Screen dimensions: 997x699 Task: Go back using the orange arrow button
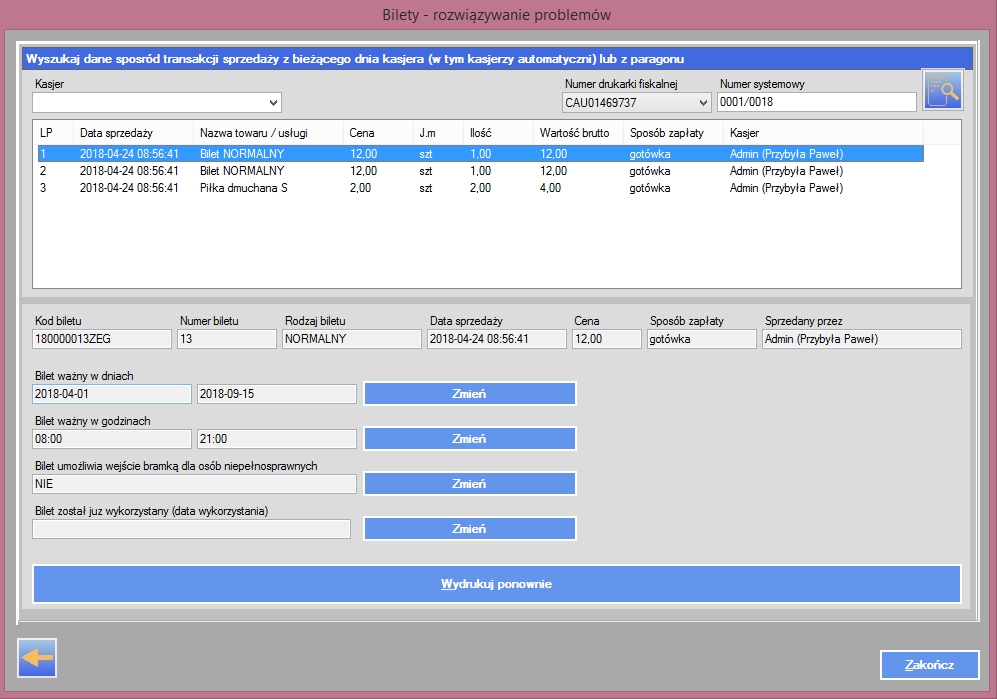[x=37, y=658]
